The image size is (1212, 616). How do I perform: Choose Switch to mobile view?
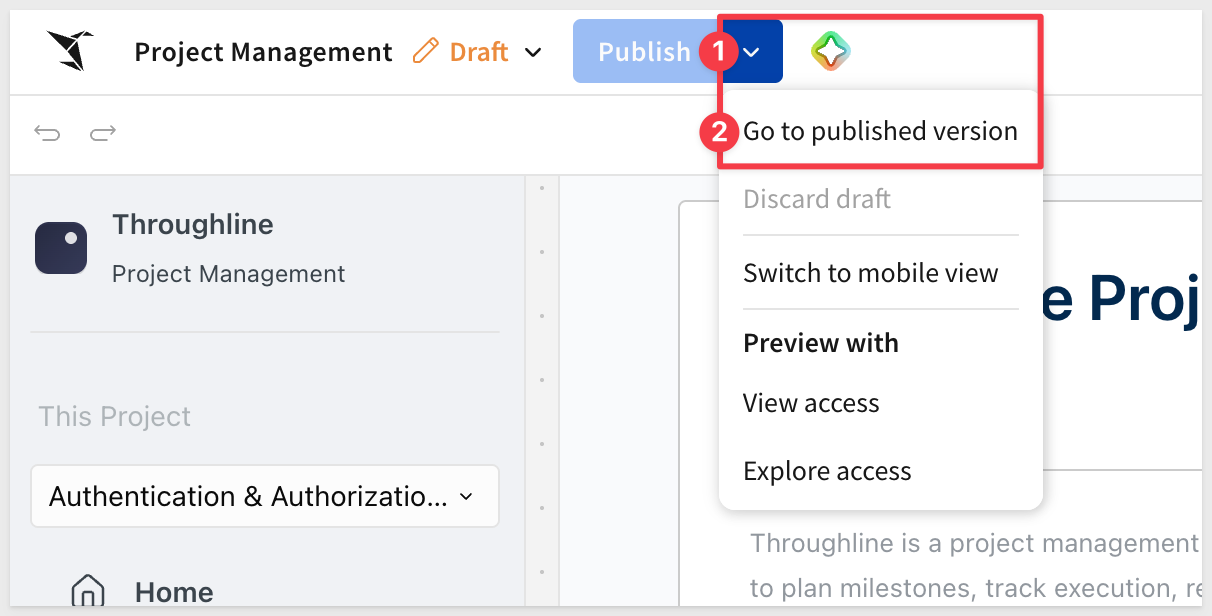871,273
